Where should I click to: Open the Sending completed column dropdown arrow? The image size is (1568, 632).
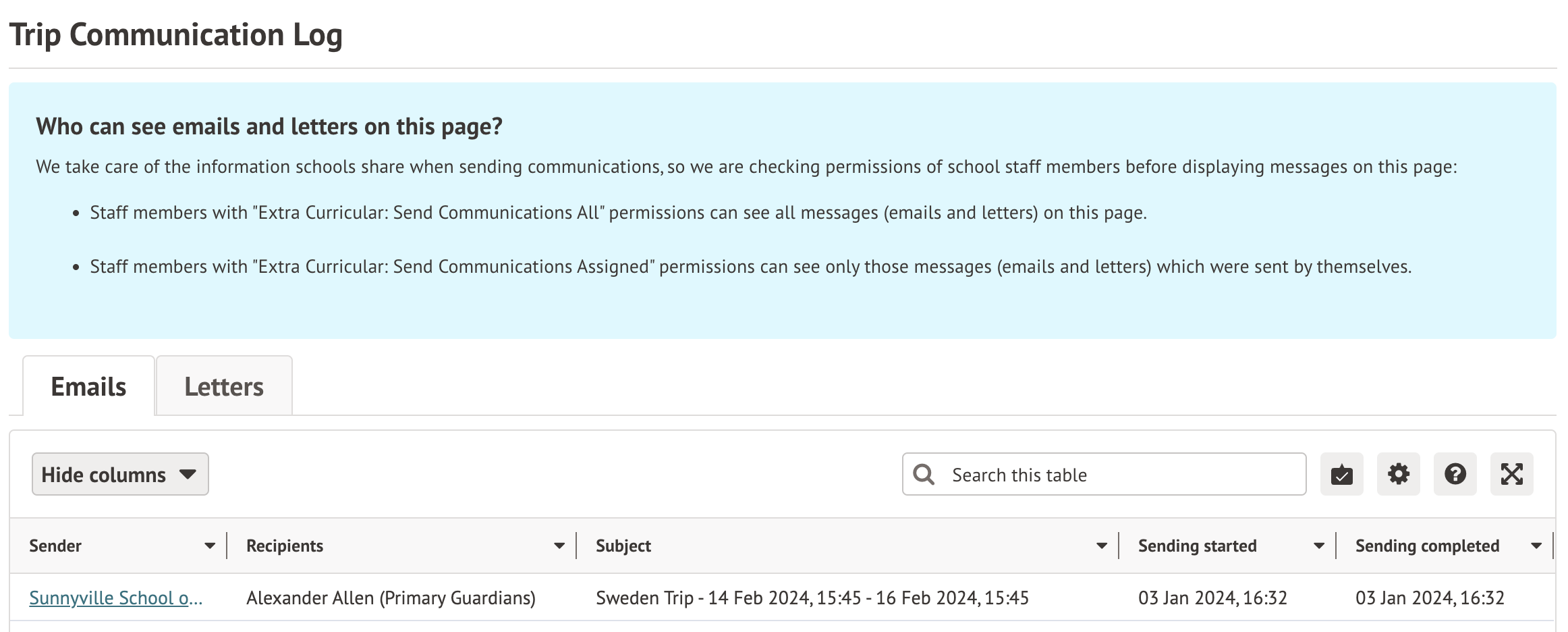(x=1536, y=546)
